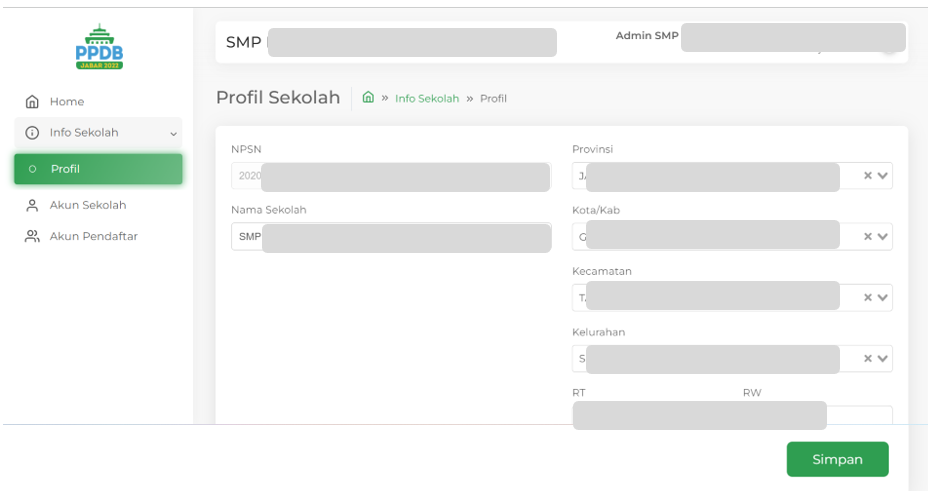The height and width of the screenshot is (491, 928).
Task: Click the Nama Sekolah input field
Action: (x=390, y=238)
